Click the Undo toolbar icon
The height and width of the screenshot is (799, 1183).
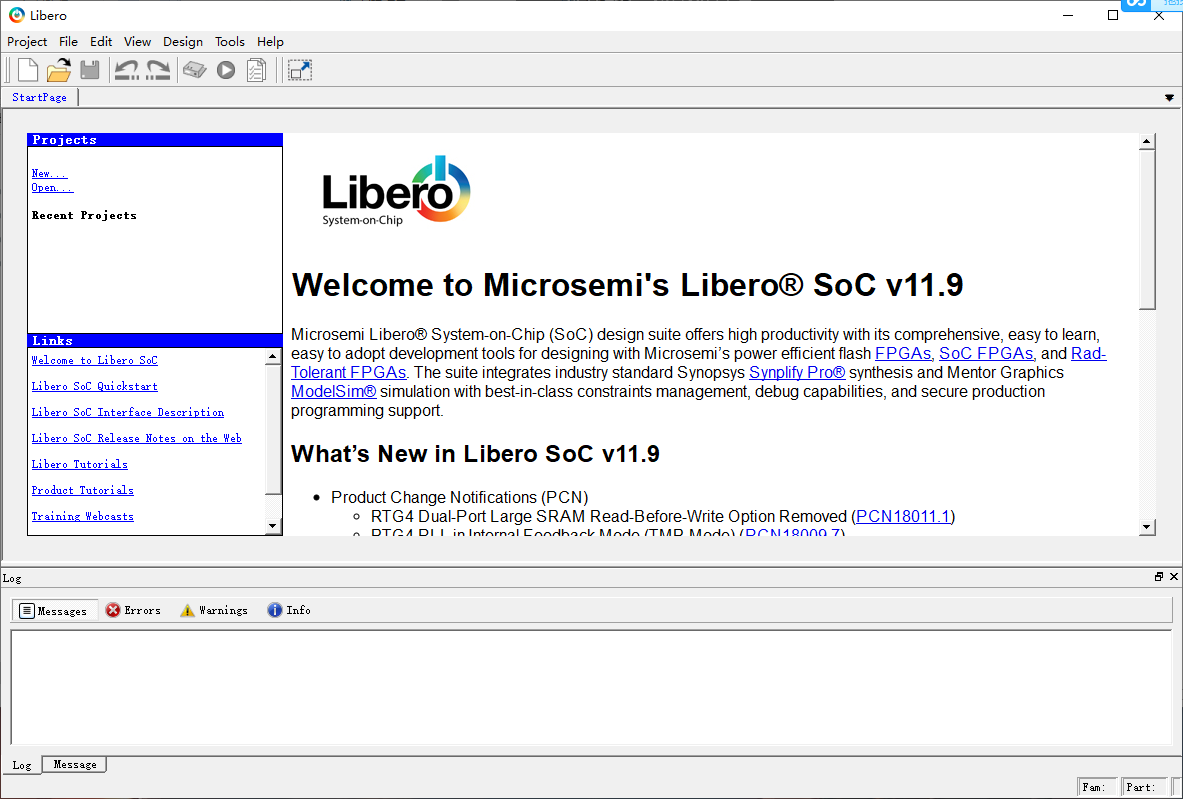[126, 70]
